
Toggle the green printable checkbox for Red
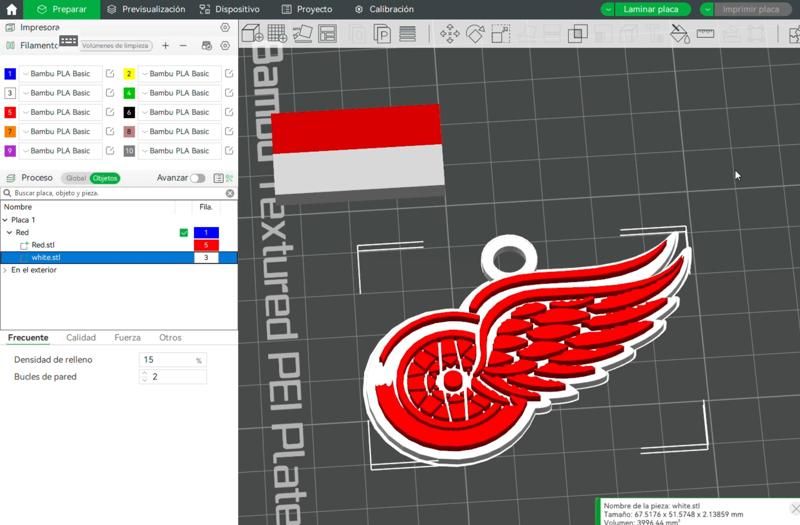[x=184, y=233]
